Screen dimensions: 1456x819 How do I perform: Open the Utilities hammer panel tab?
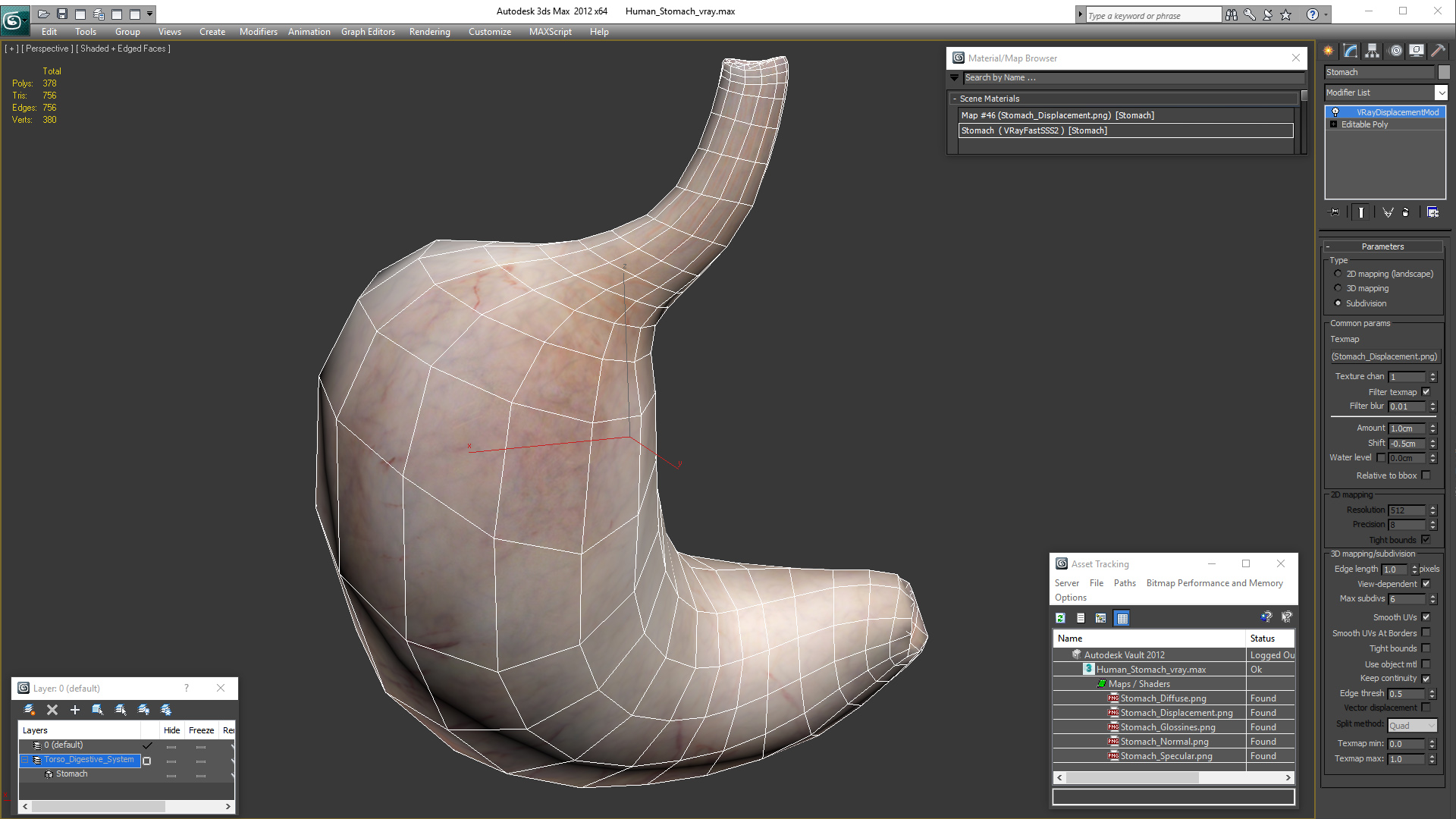[1438, 51]
